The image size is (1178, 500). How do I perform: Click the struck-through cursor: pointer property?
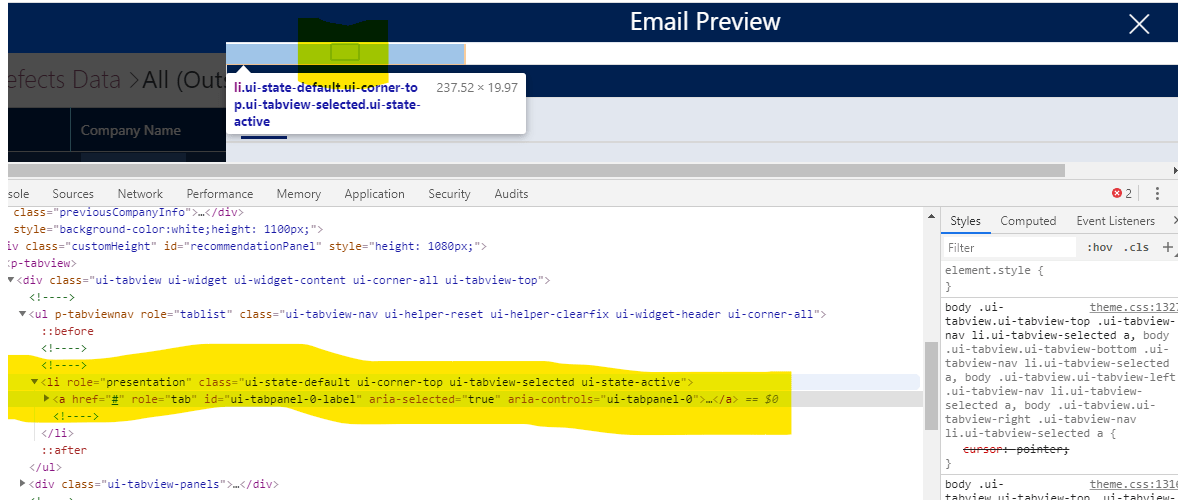tap(1015, 449)
